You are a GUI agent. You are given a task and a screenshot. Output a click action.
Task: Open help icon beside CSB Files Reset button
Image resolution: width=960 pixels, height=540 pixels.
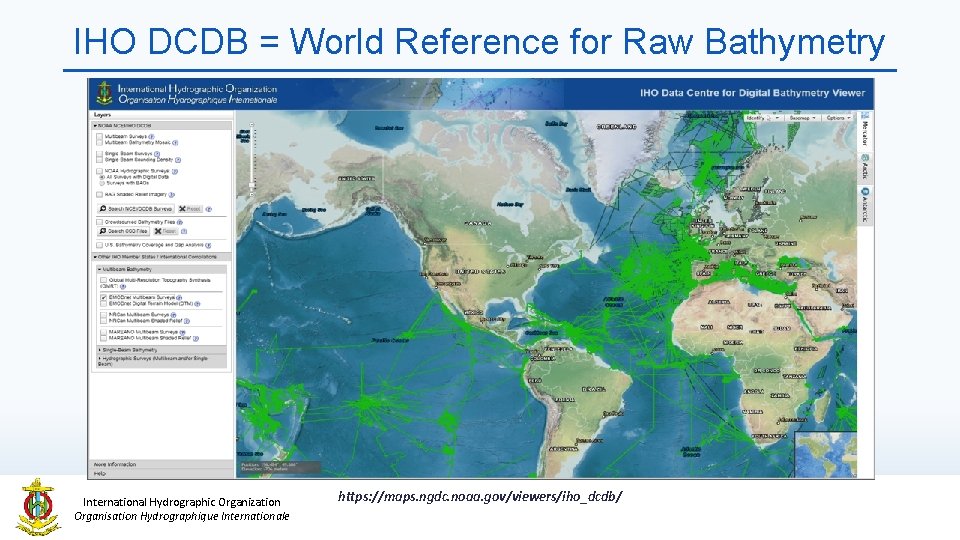coord(184,231)
